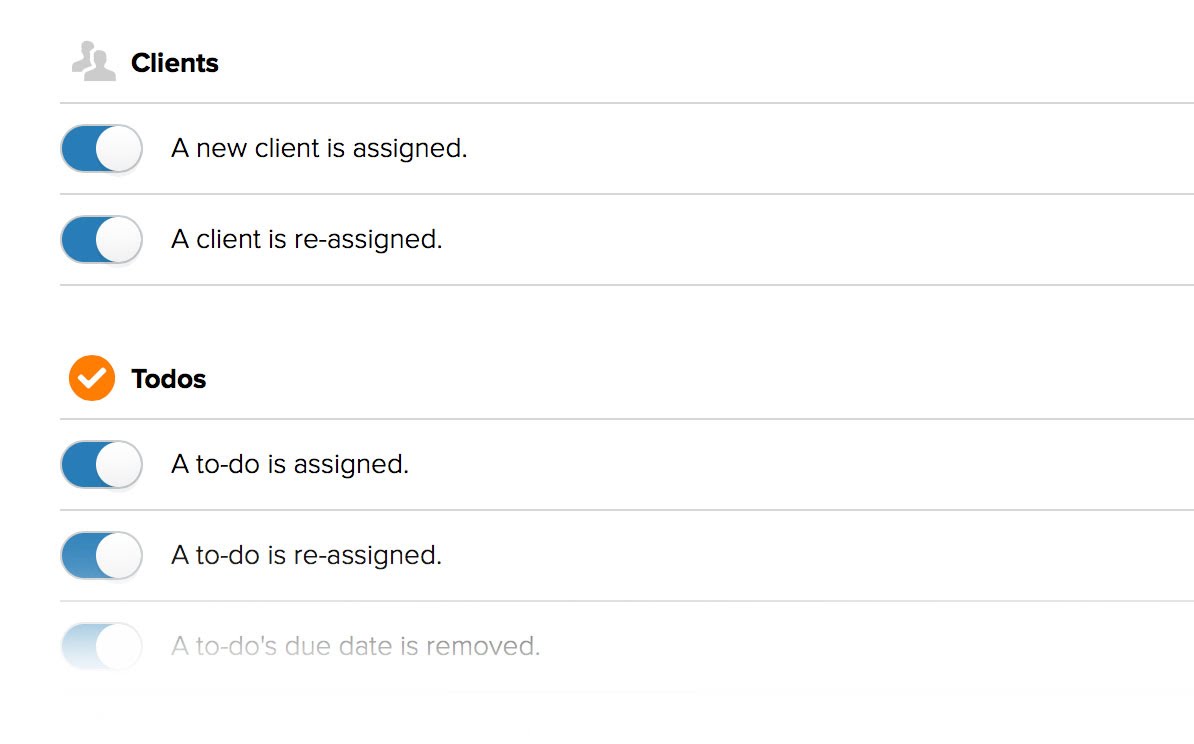Select the gray silhouette icon beside Clients
The height and width of the screenshot is (744, 1194).
tap(91, 60)
